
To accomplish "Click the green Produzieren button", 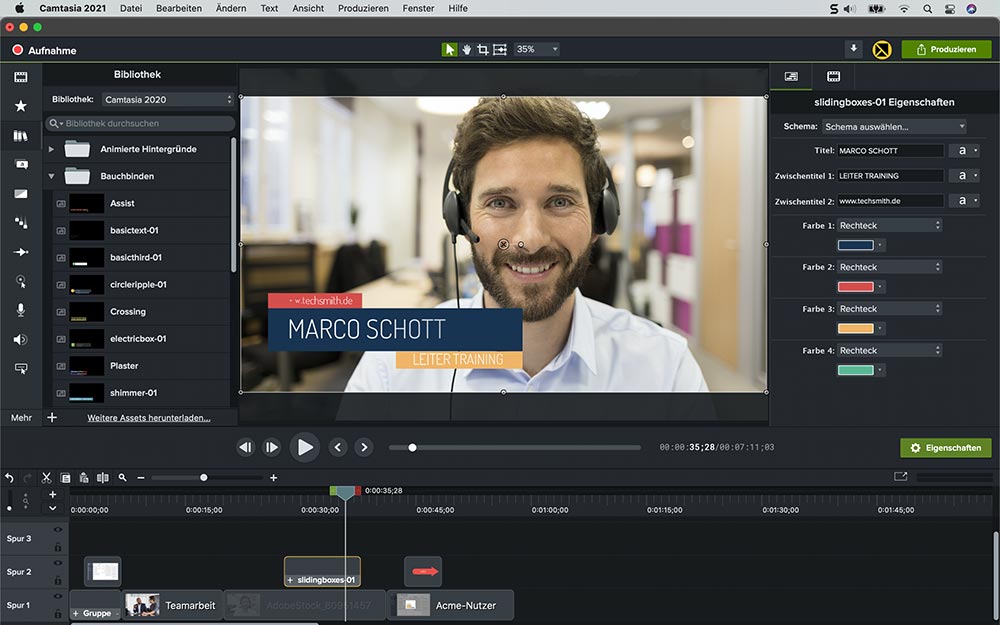I will [x=946, y=49].
